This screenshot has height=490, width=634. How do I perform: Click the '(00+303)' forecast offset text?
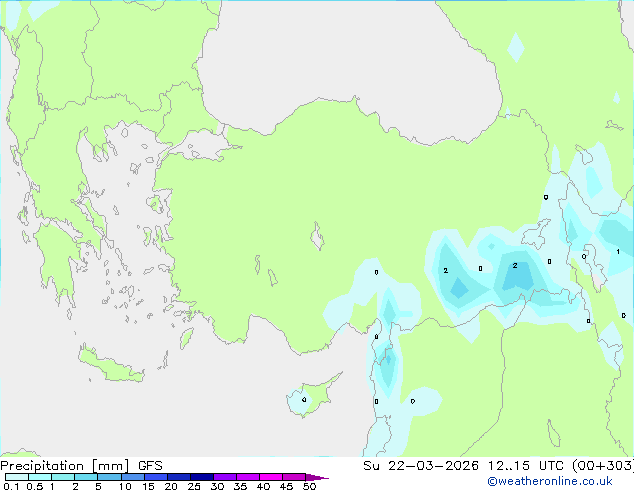[603, 466]
